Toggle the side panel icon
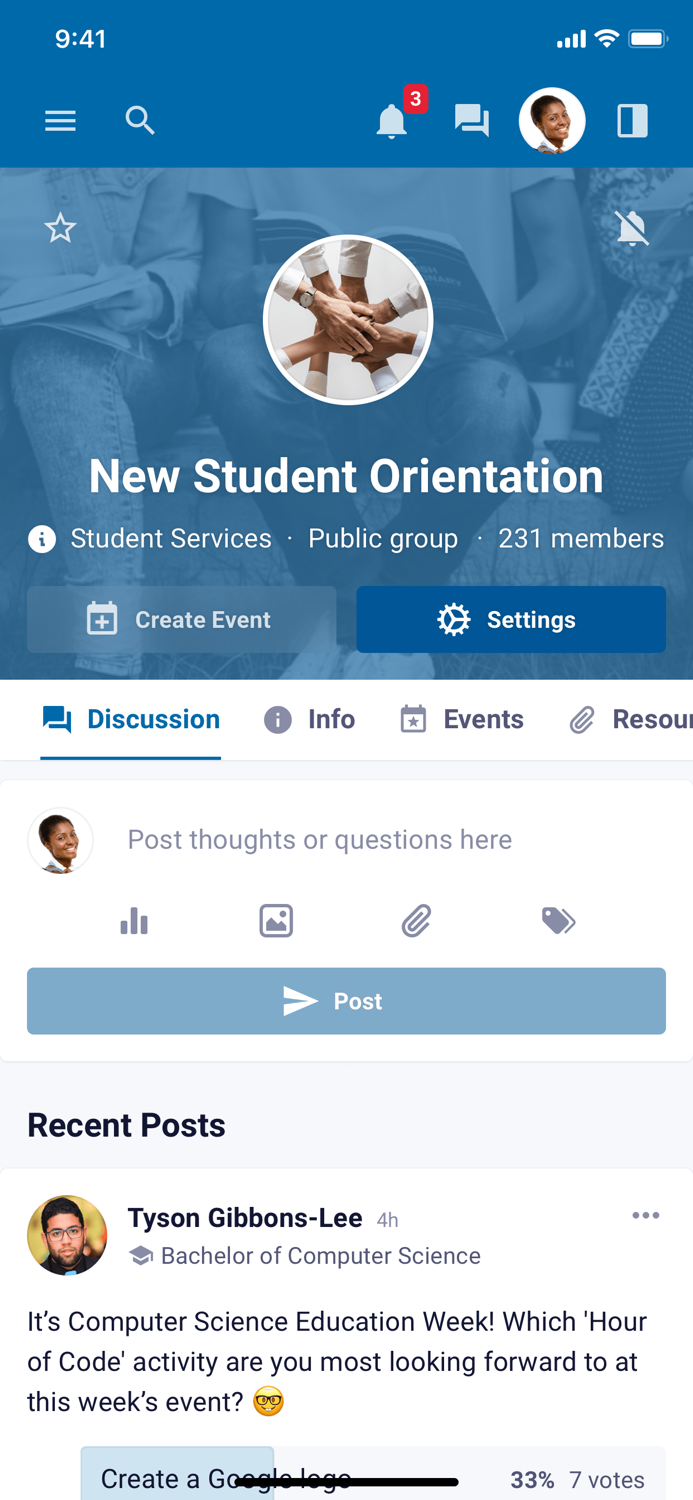The height and width of the screenshot is (1500, 693). [632, 121]
